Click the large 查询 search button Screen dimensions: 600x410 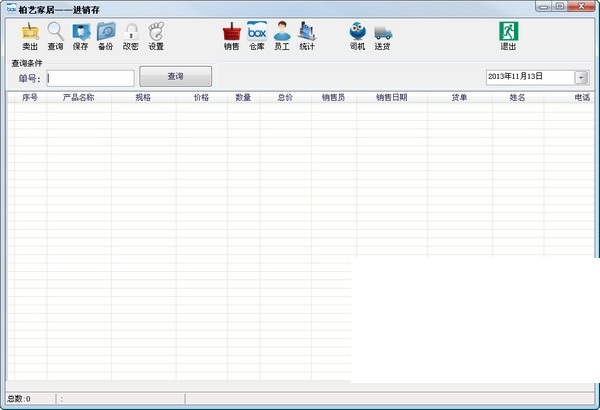(x=175, y=77)
